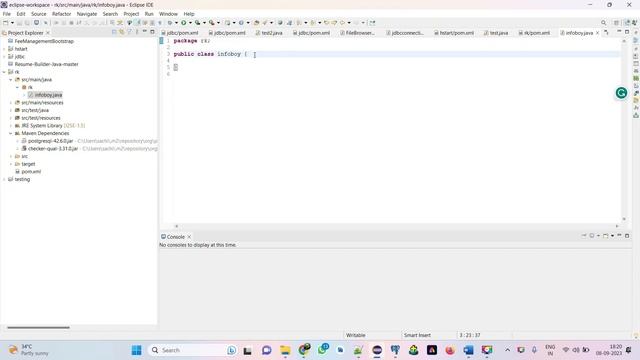Switch to the hstart/pom.xml editor tab
This screenshot has height=360, width=640.
tap(454, 33)
